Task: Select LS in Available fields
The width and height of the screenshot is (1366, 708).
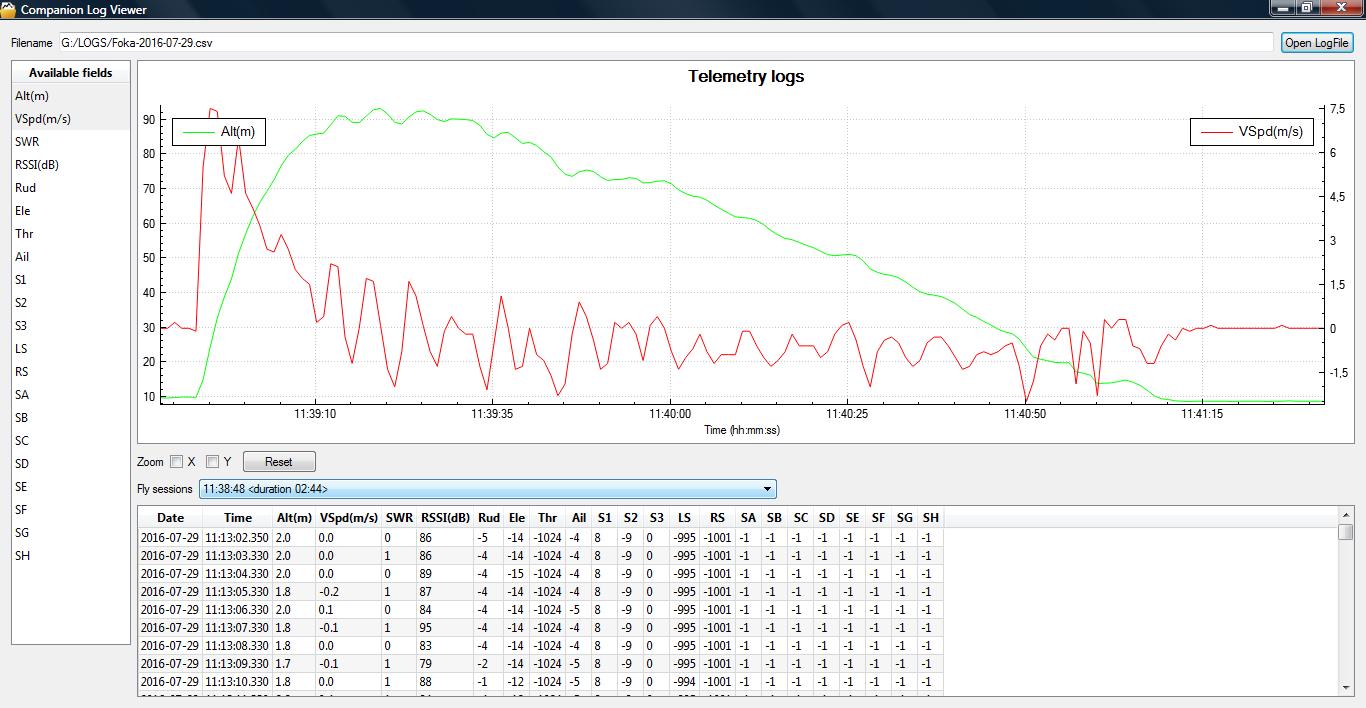Action: pos(71,349)
